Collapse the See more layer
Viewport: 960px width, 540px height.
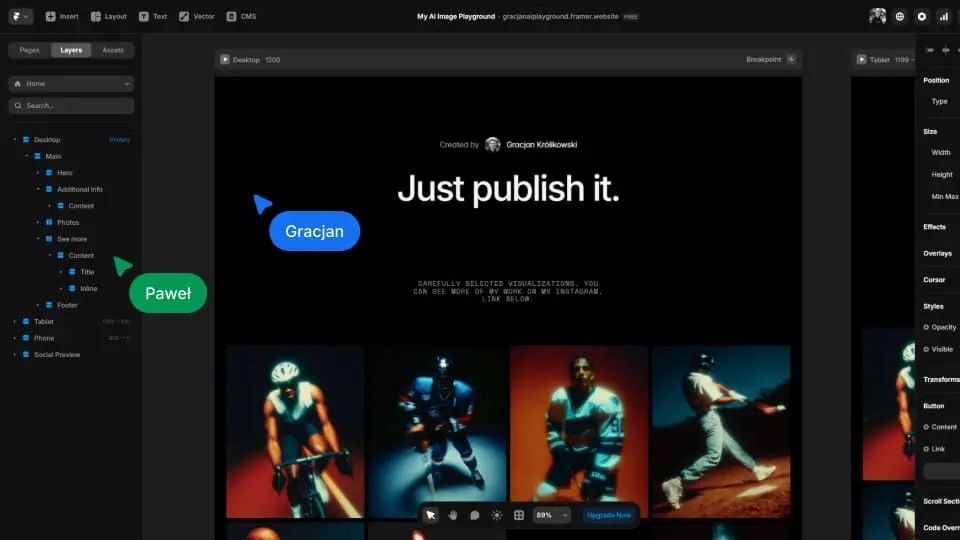[x=38, y=239]
